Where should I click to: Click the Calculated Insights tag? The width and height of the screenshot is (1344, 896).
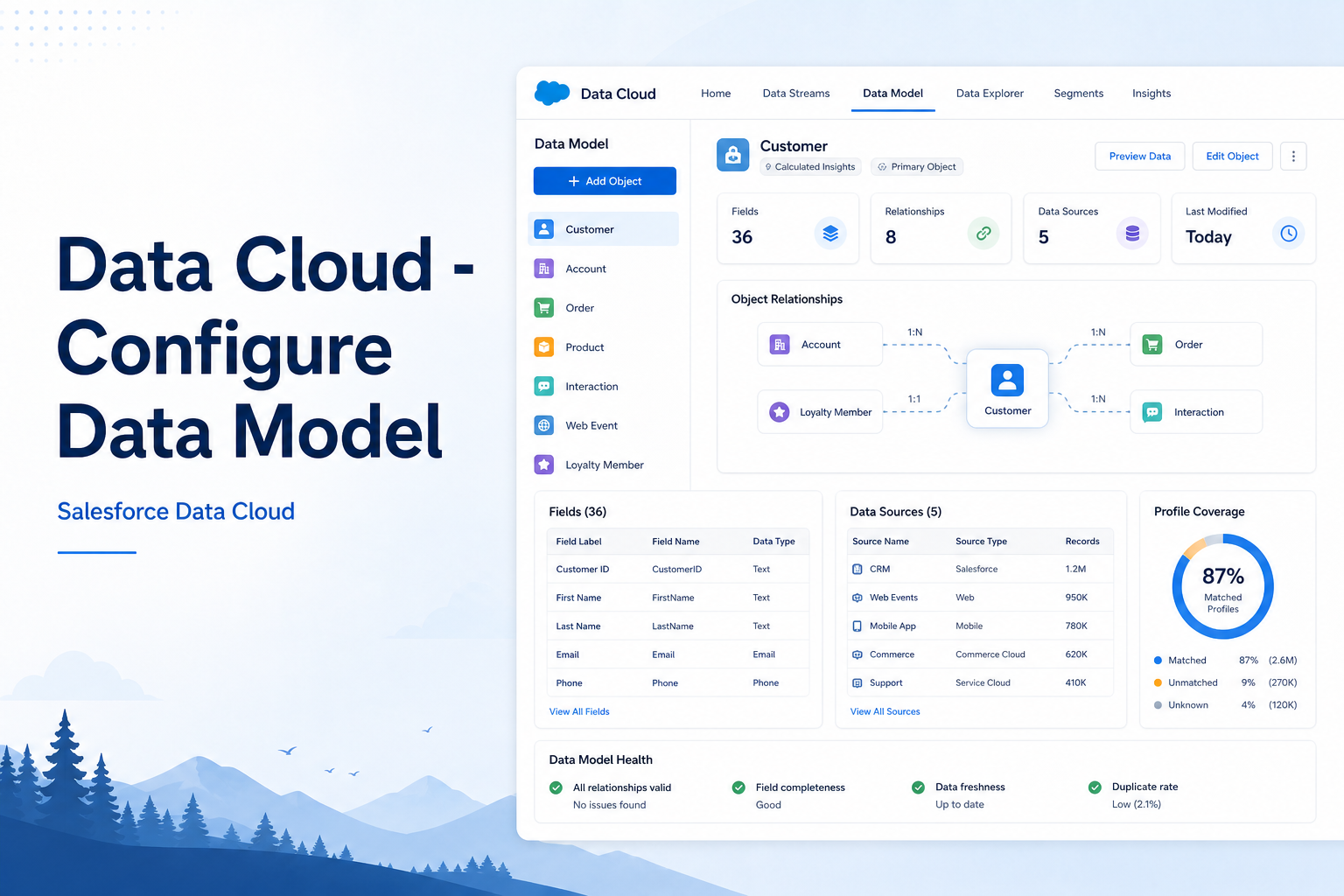click(810, 167)
